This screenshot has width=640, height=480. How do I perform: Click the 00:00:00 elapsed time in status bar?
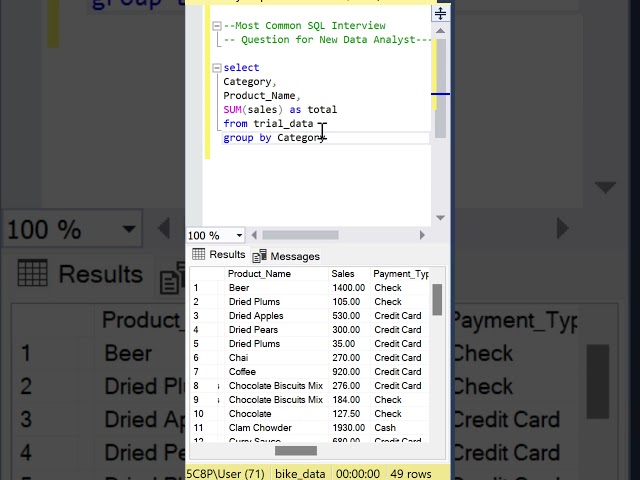coord(358,474)
